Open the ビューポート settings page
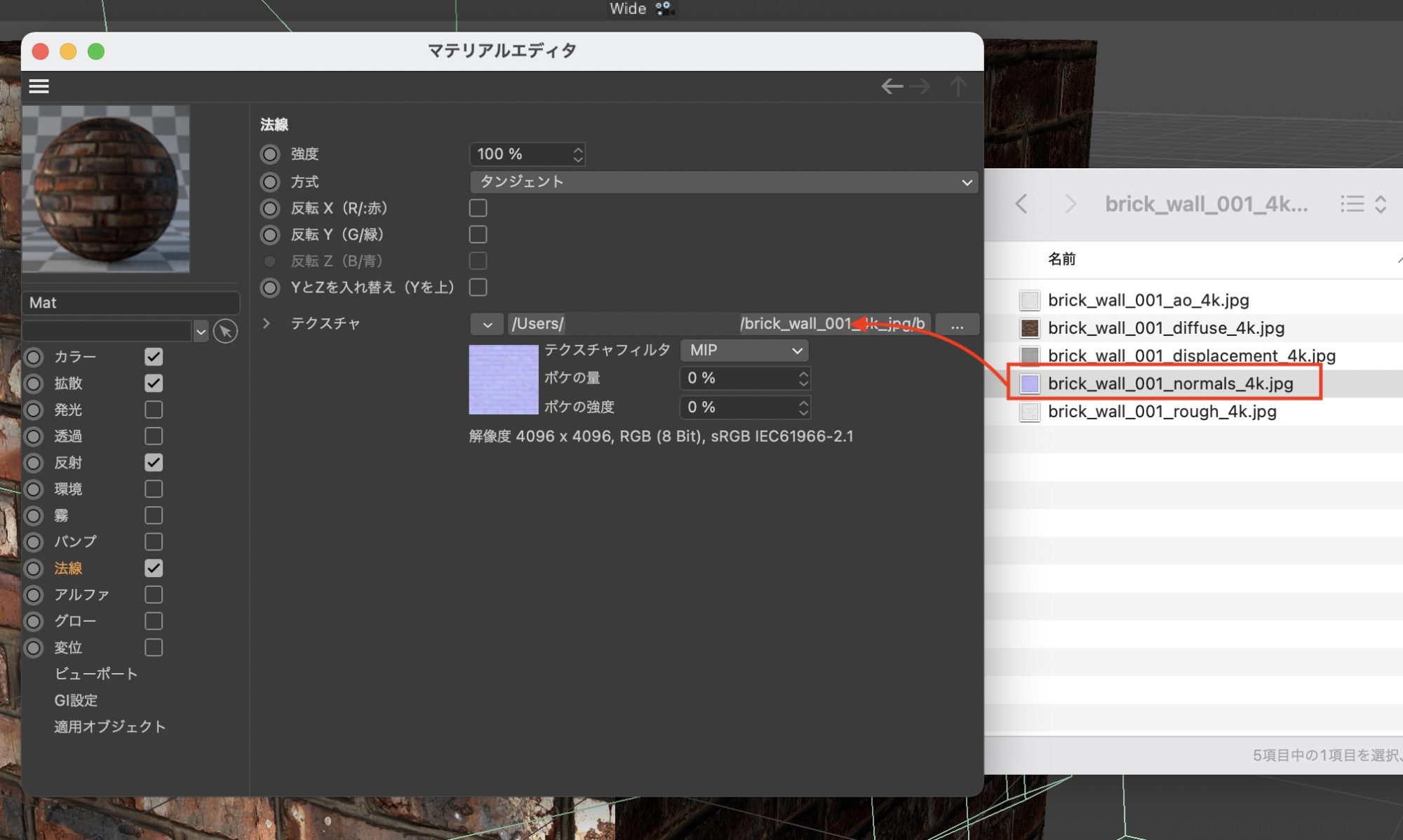The image size is (1403, 840). pyautogui.click(x=96, y=674)
